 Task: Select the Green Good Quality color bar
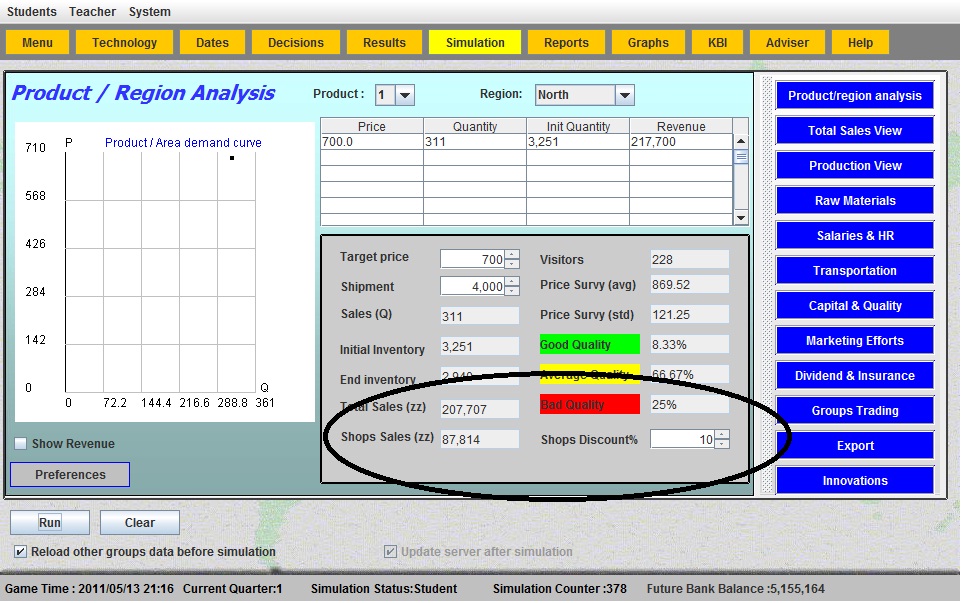click(x=589, y=345)
